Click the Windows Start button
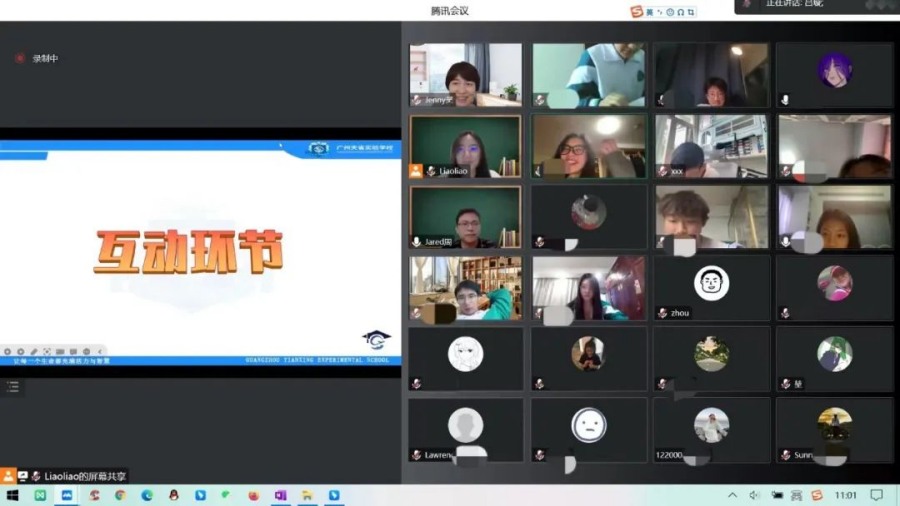 (12, 495)
